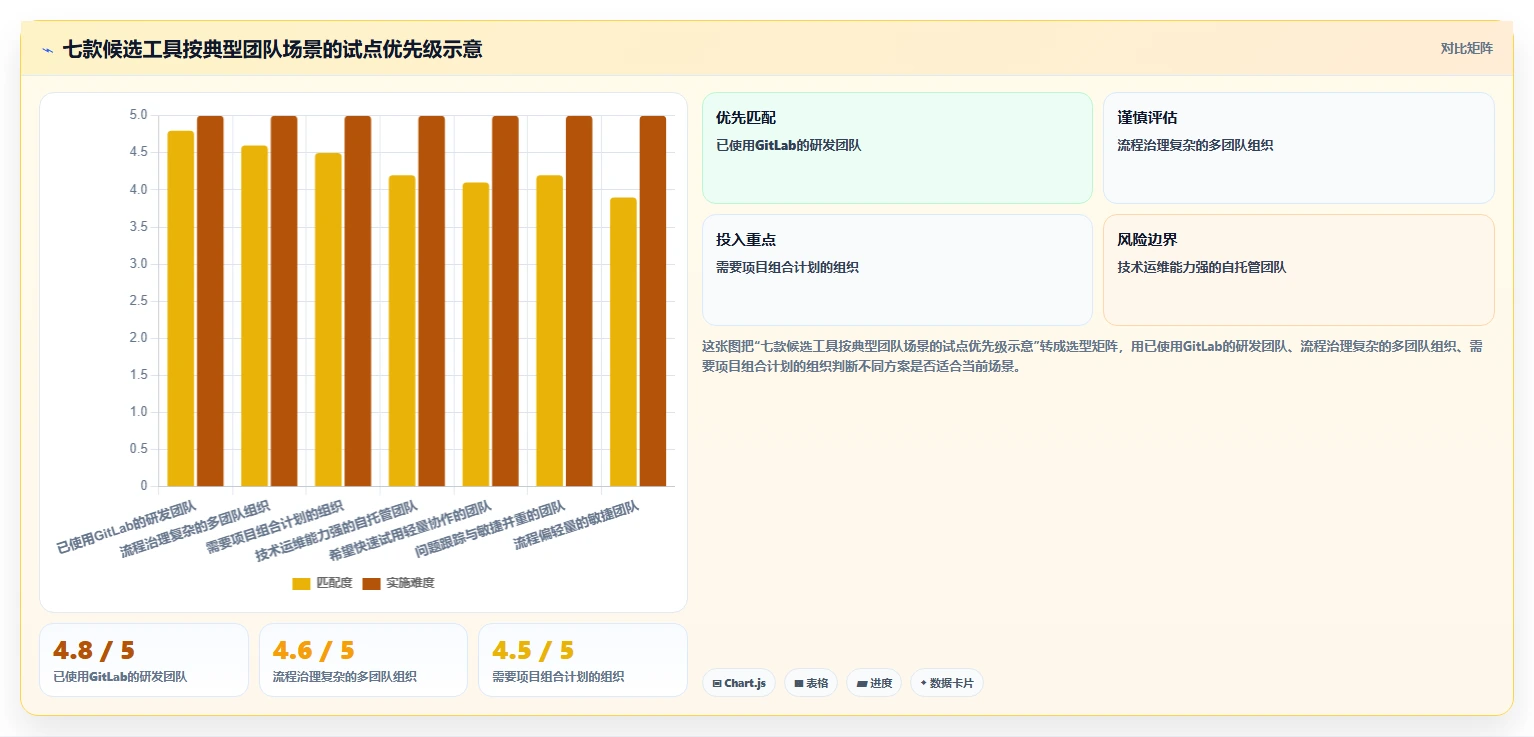This screenshot has width=1534, height=737.
Task: Click the brown bar for 流程治理复杂的多团队组织
Action: pos(284,301)
